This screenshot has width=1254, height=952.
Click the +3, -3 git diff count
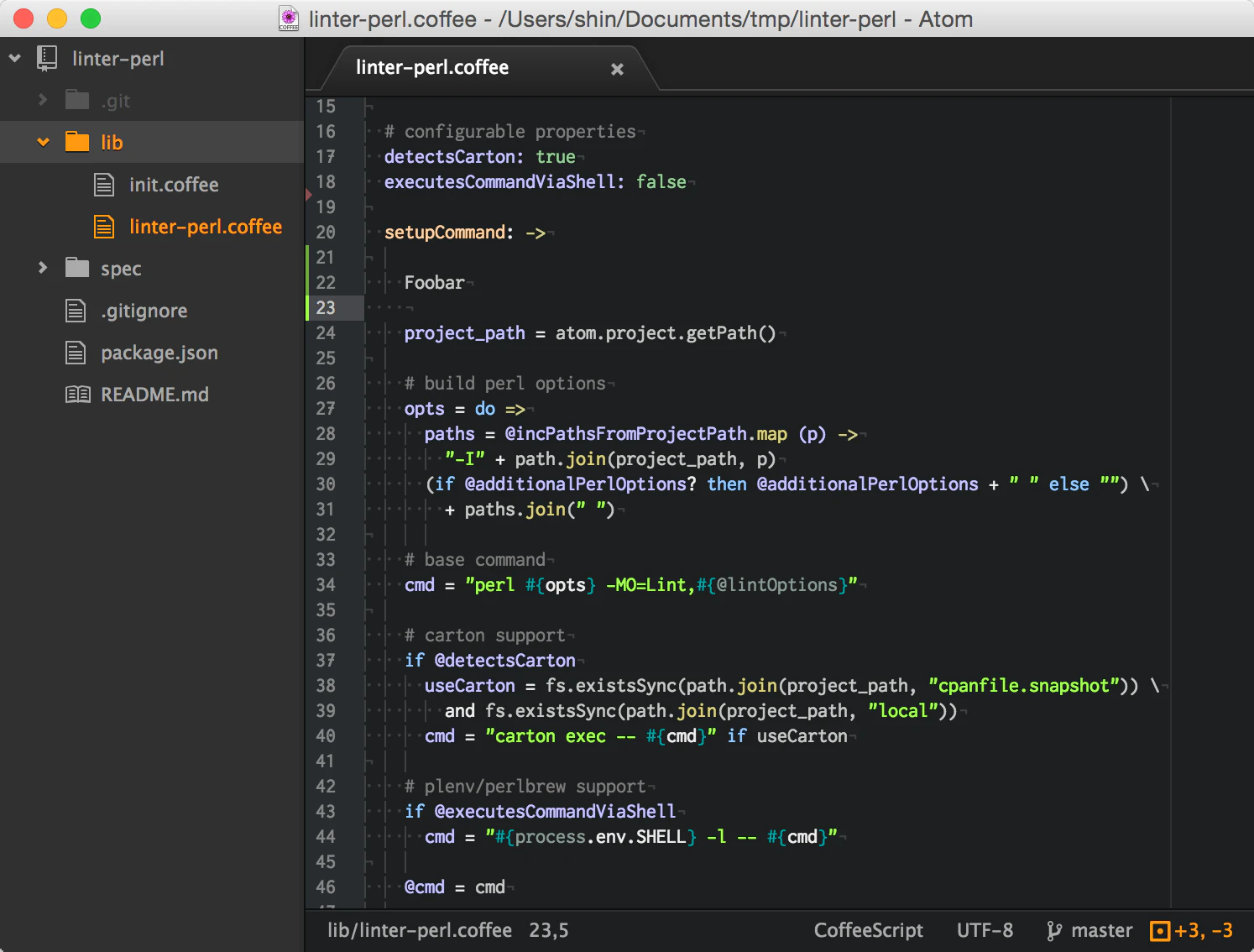click(1204, 930)
